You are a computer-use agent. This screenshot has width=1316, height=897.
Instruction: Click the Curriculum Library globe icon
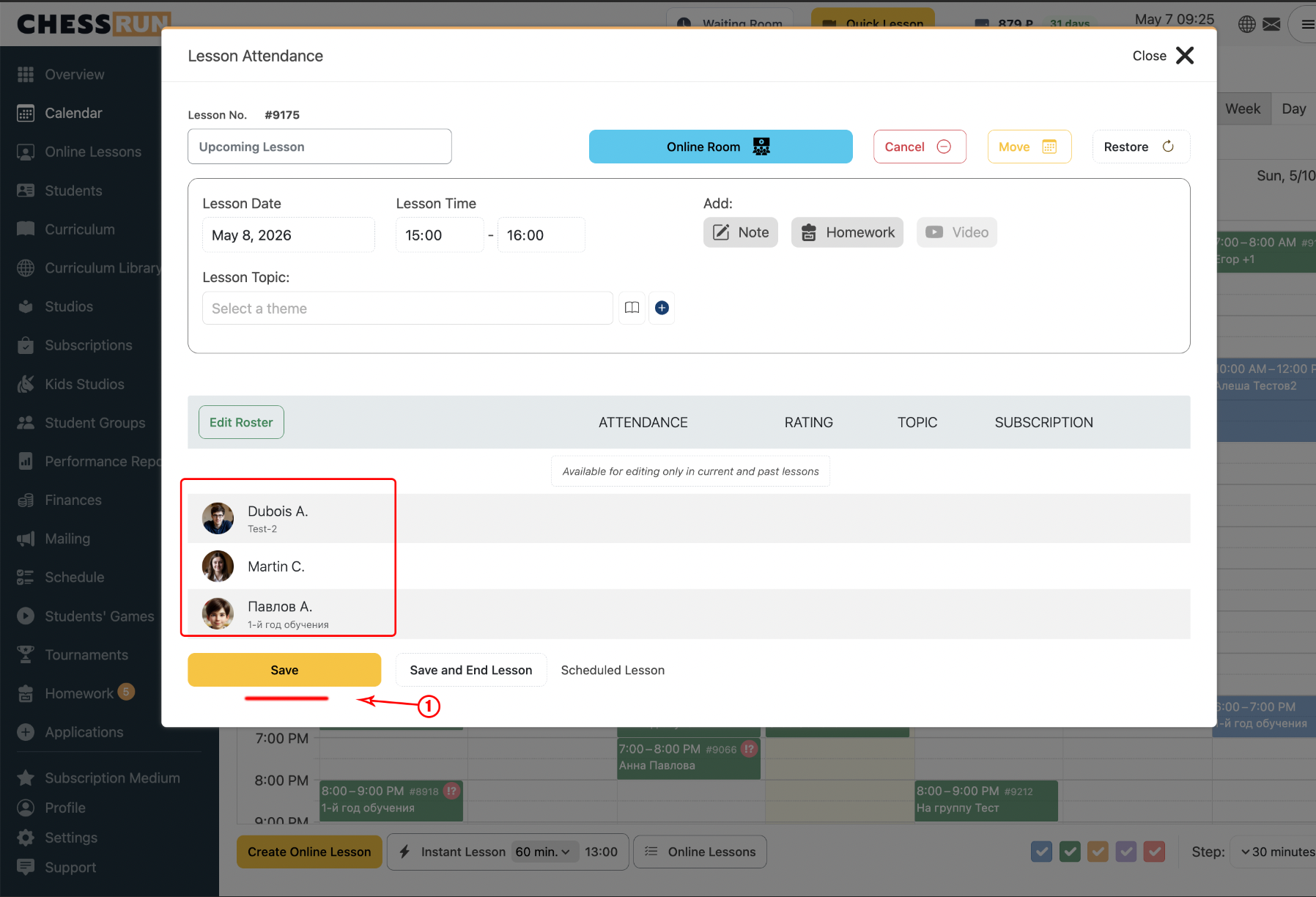click(x=26, y=268)
